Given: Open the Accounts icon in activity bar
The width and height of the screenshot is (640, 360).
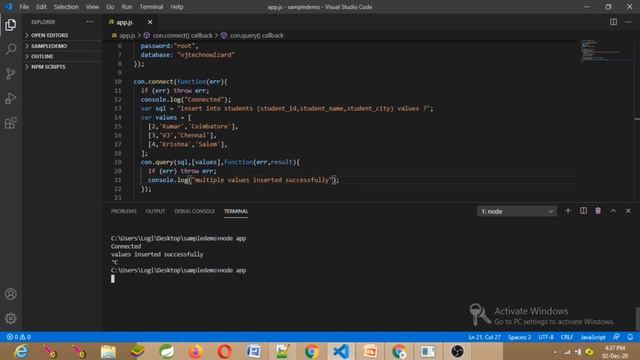Looking at the screenshot, I should 11,294.
